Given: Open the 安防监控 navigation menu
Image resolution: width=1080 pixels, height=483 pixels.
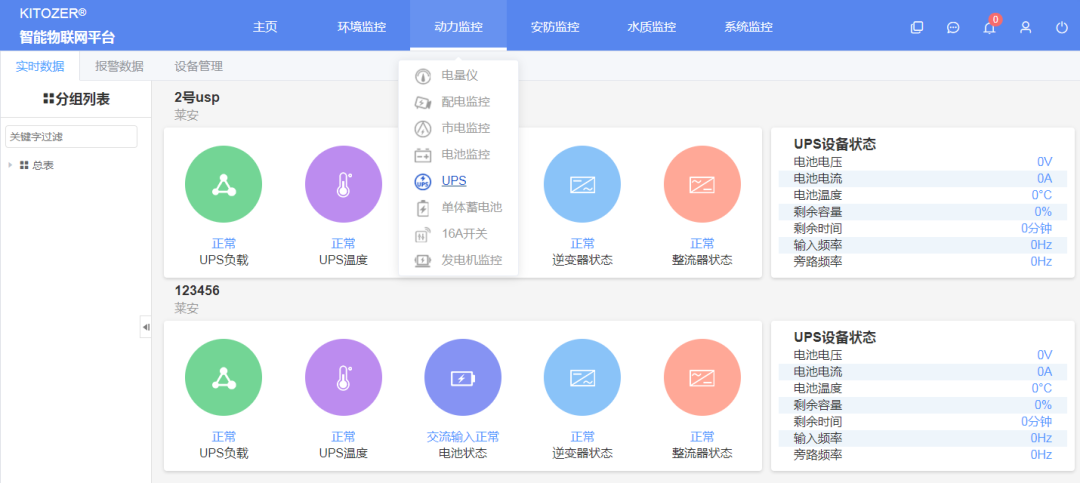Looking at the screenshot, I should pos(555,27).
